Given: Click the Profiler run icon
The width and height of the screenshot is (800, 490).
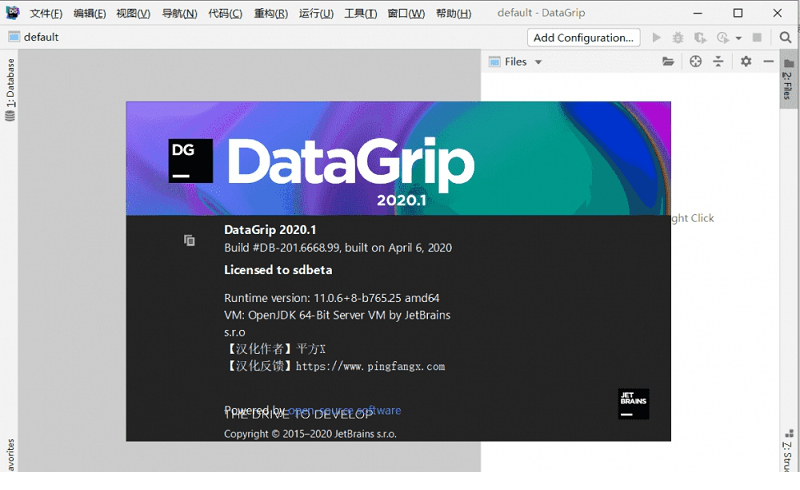Looking at the screenshot, I should click(722, 37).
